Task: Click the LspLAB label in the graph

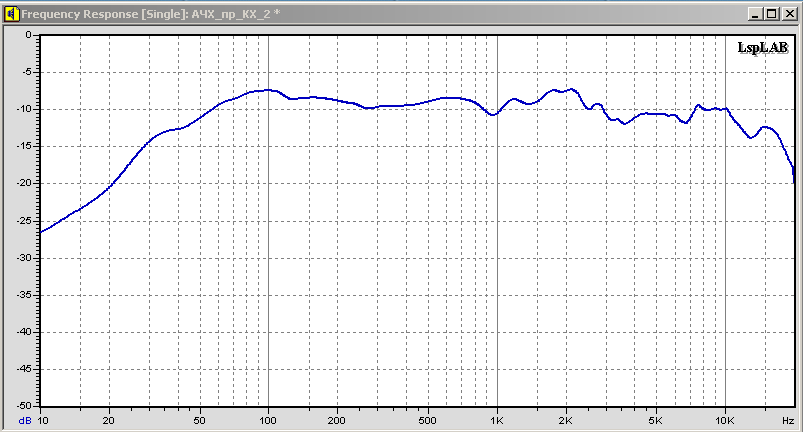Action: pyautogui.click(x=763, y=48)
